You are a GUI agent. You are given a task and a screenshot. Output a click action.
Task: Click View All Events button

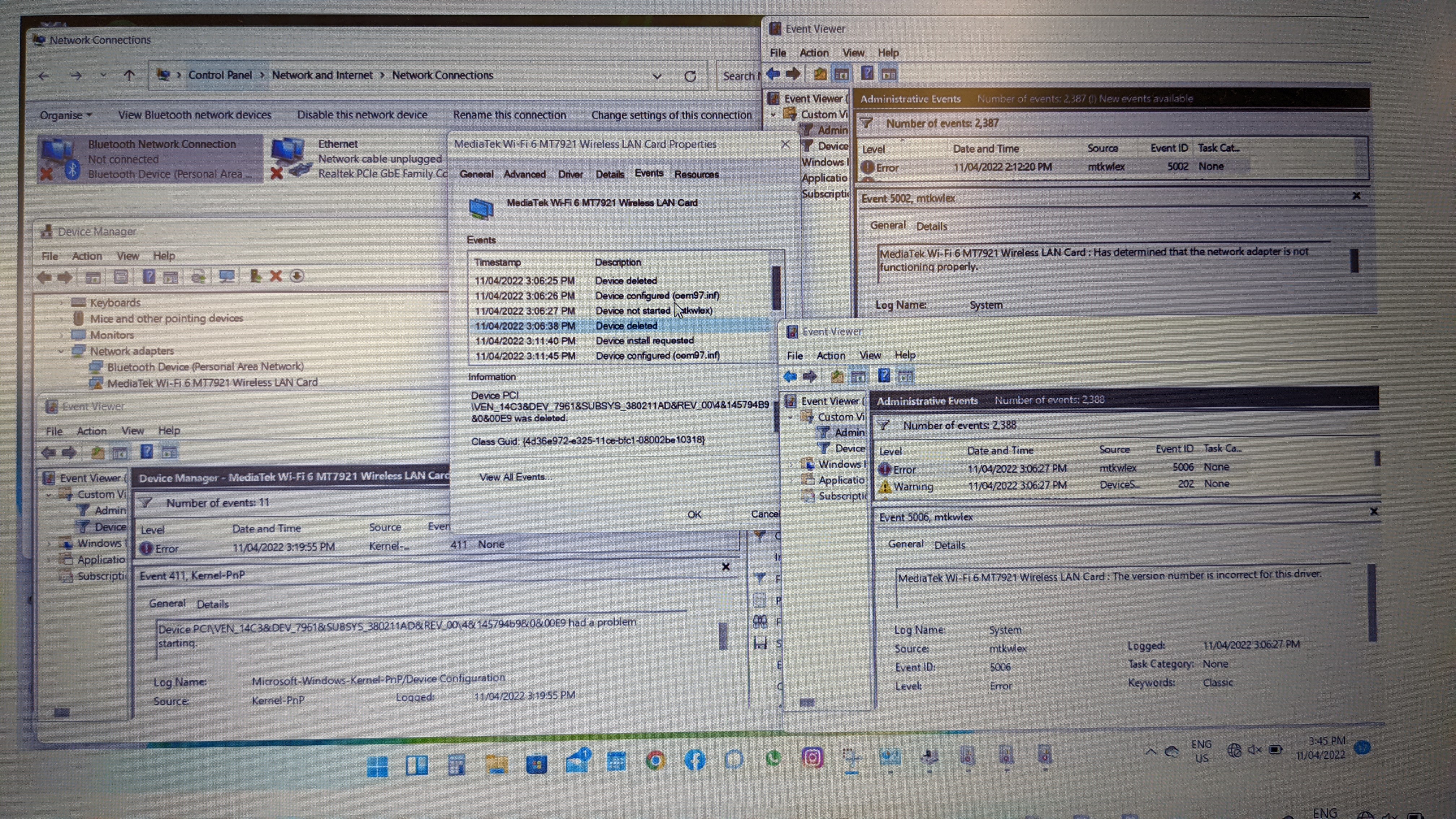[515, 477]
